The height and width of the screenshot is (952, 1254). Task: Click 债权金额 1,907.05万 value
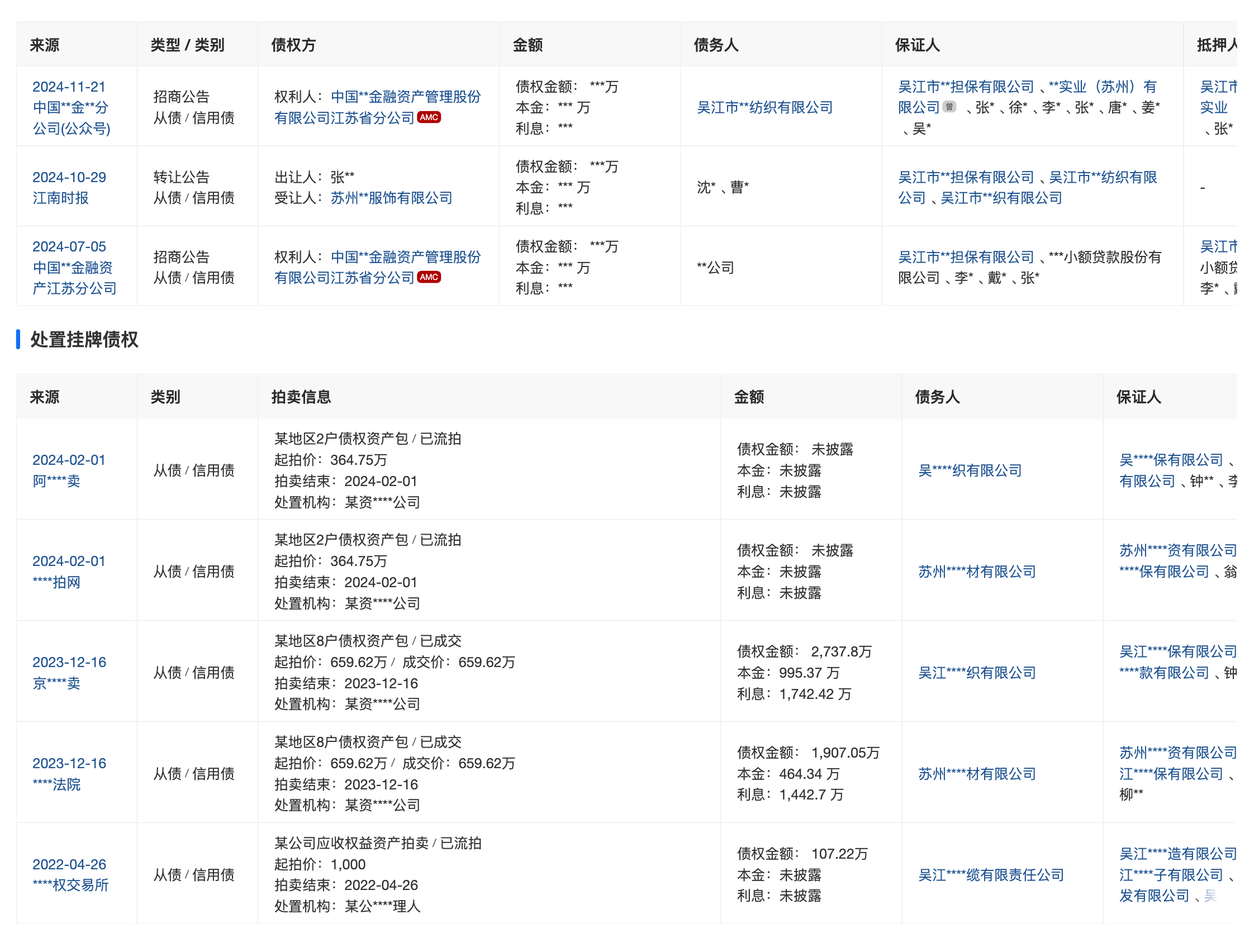click(845, 753)
